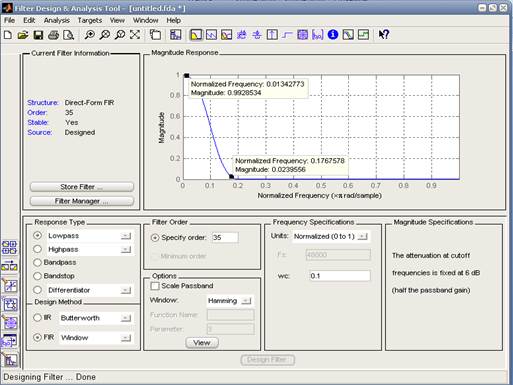Switch design method to IIR
The width and height of the screenshot is (513, 385).
point(38,318)
